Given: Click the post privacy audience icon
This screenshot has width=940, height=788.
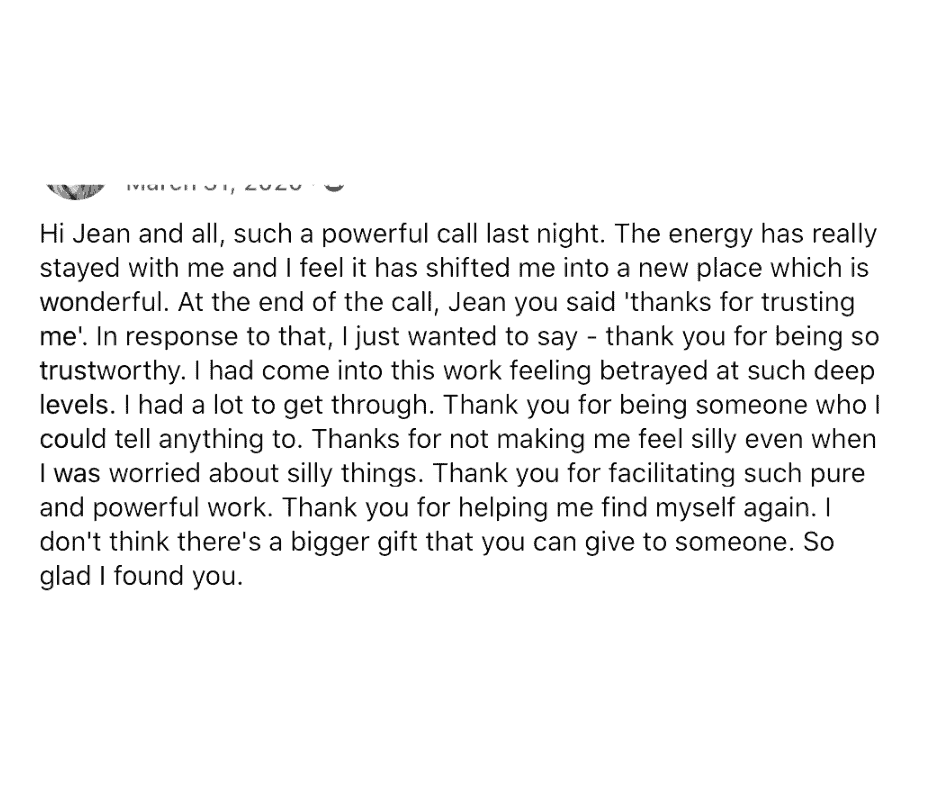Looking at the screenshot, I should point(334,185).
